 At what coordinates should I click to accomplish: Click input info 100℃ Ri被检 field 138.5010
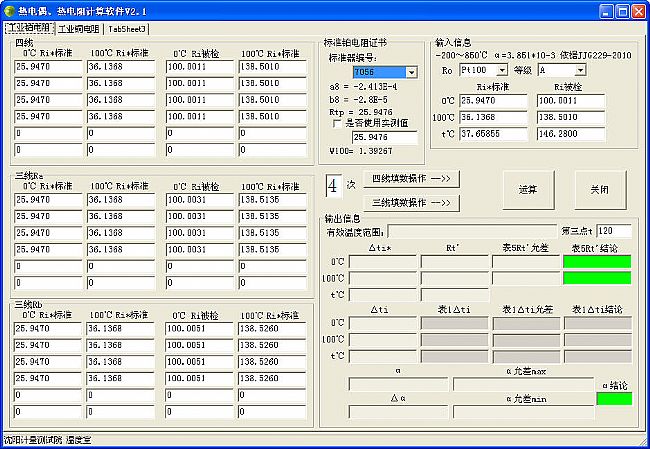(x=571, y=117)
